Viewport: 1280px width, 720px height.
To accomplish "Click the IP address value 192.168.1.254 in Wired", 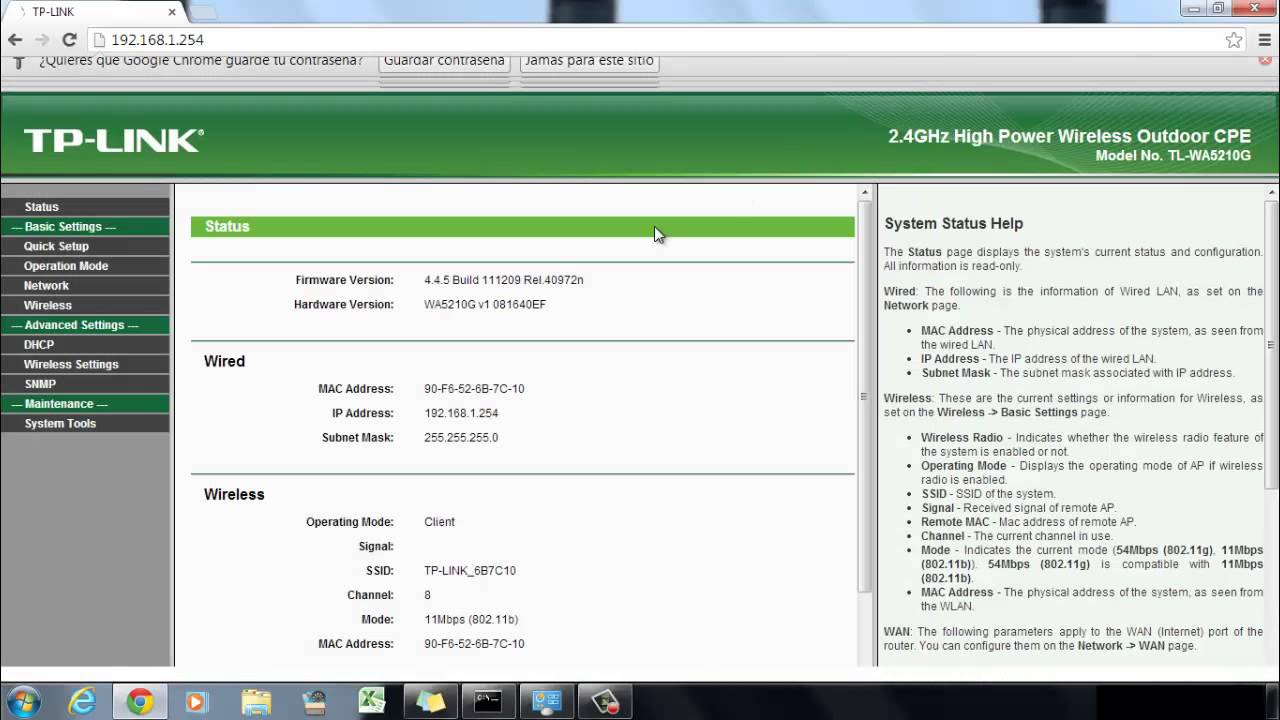I will point(461,413).
